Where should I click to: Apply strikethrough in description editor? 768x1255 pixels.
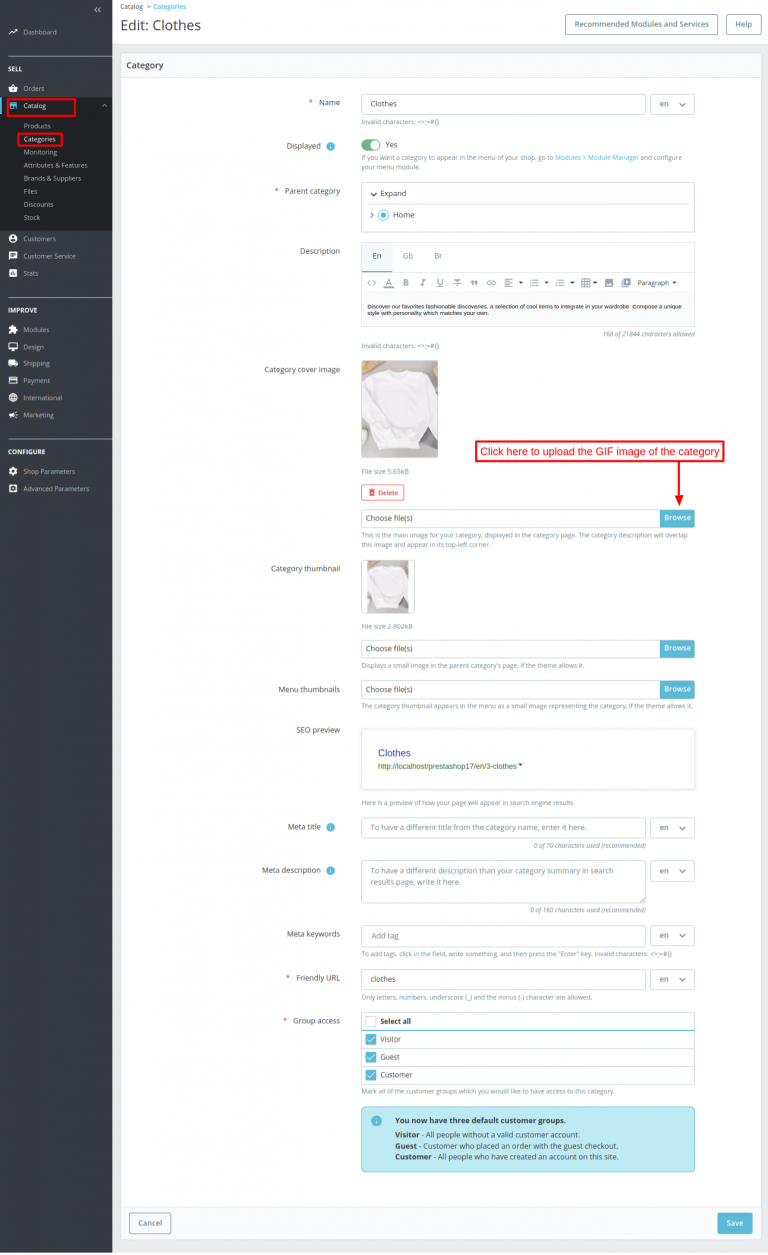point(457,282)
